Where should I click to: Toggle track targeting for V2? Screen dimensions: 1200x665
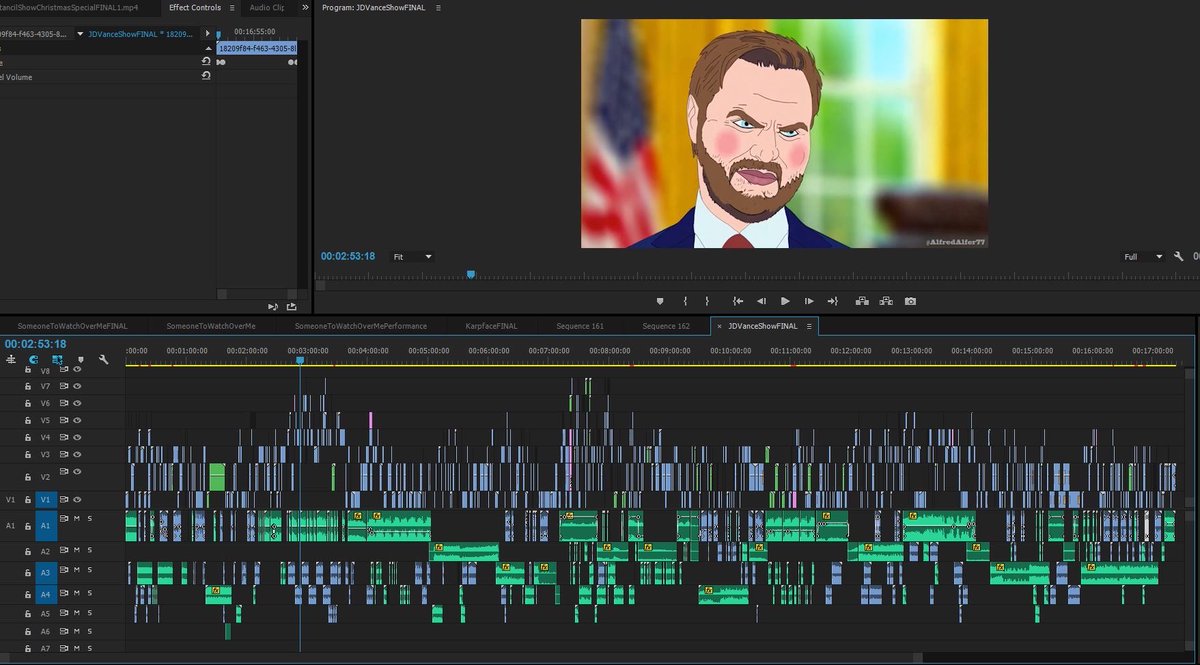(45, 477)
